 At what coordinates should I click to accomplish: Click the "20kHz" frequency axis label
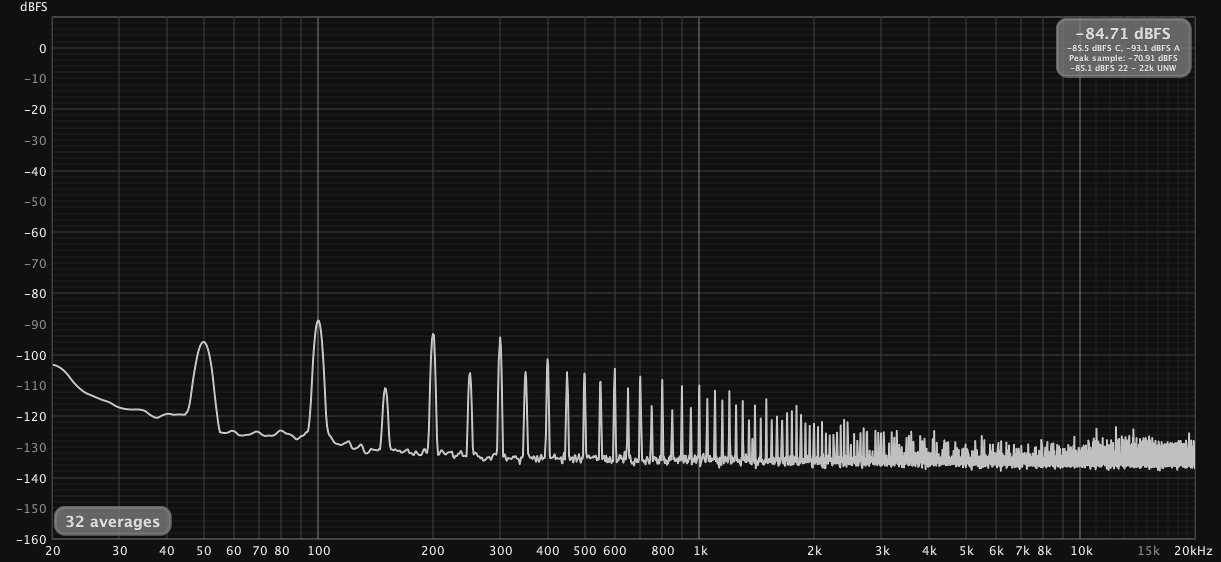(1194, 551)
